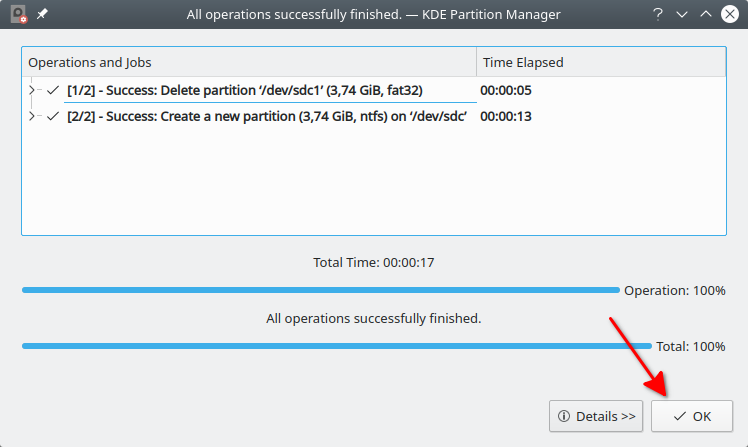Click the success checkmark of the Create operation

(53, 116)
